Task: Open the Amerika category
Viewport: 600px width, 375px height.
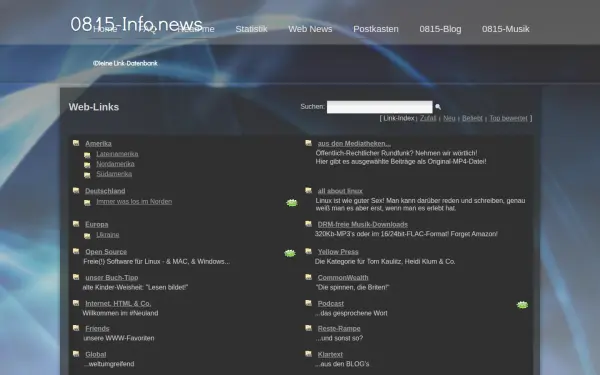Action: (x=98, y=143)
